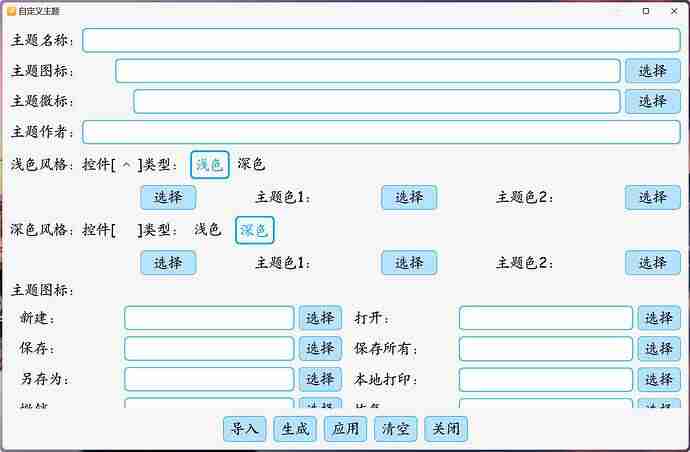
Task: Close the window with the X icon
Action: point(674,11)
